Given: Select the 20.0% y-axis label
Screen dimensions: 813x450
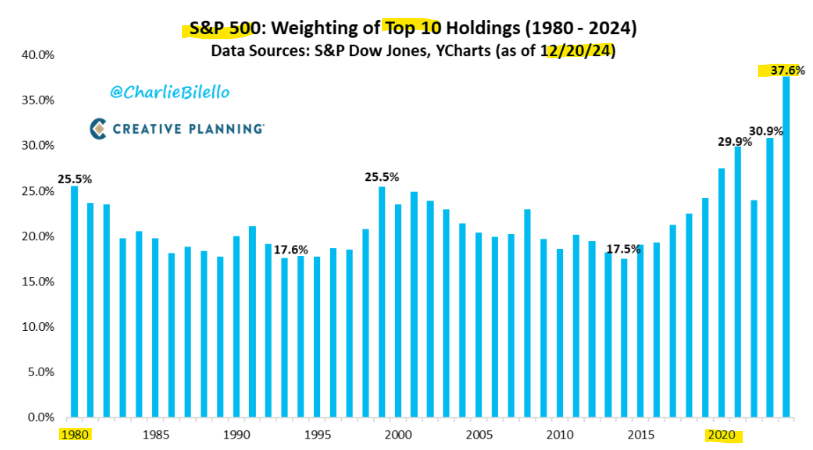Looking at the screenshot, I should point(36,237).
